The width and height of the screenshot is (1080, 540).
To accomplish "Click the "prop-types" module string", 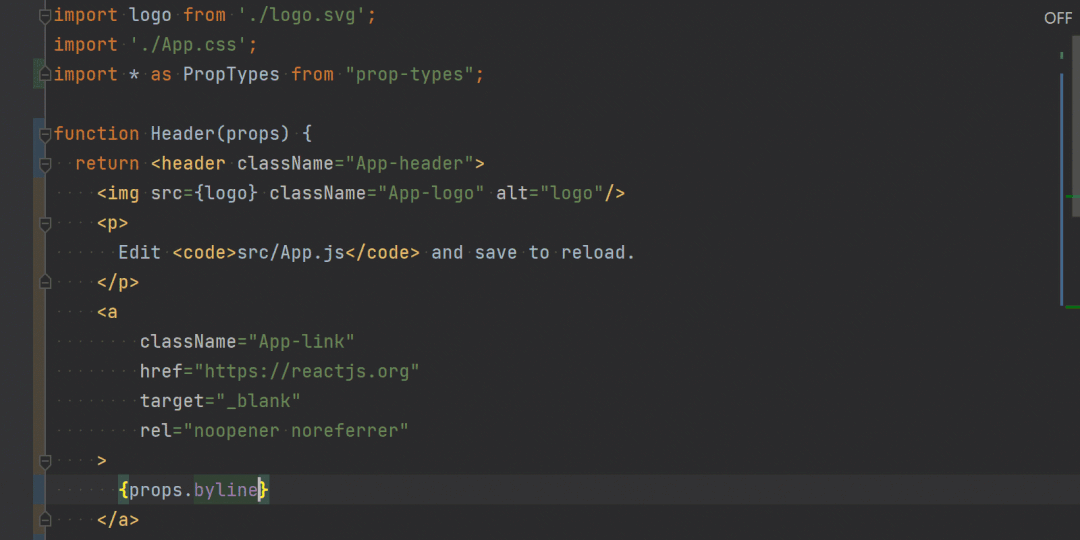I will [x=409, y=74].
